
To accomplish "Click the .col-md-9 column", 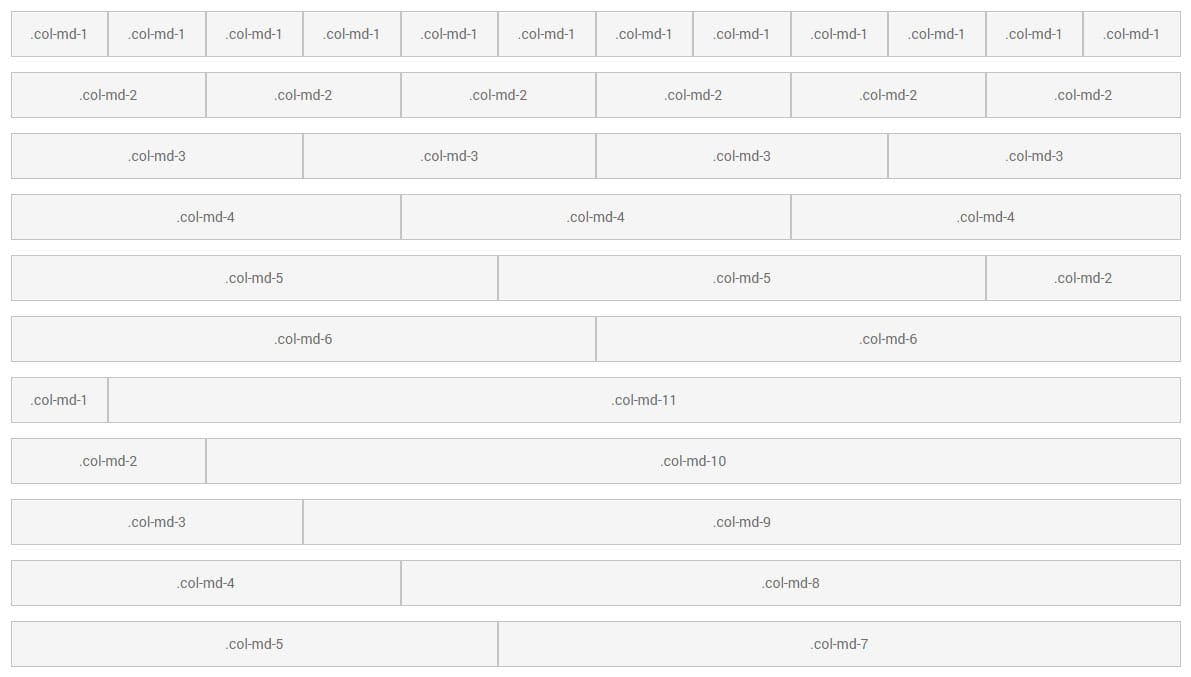I will pyautogui.click(x=742, y=522).
